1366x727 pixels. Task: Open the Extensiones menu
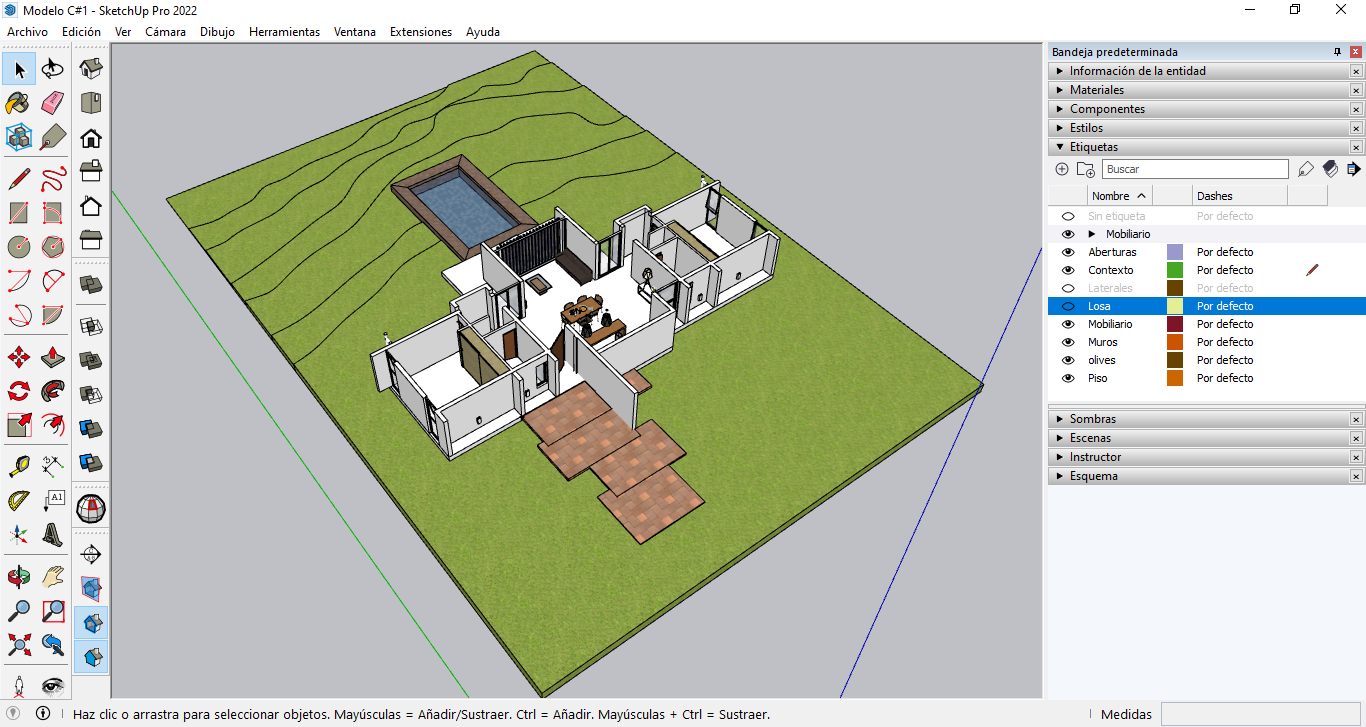[420, 32]
